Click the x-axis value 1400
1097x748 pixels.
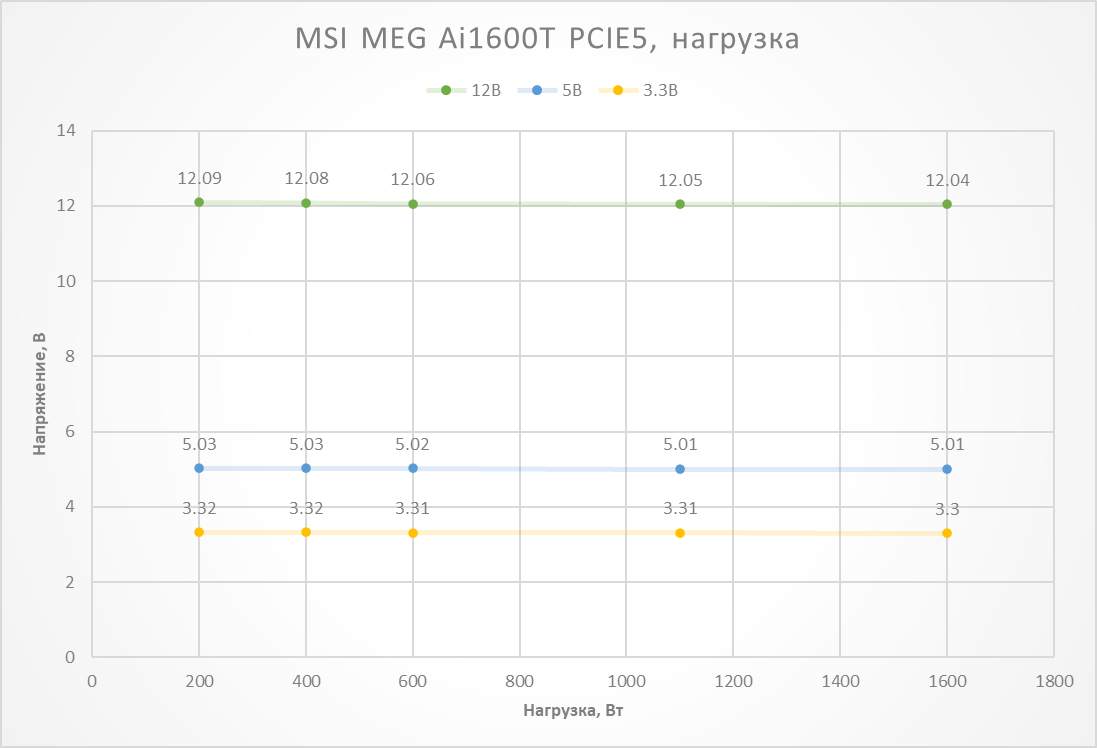point(840,682)
